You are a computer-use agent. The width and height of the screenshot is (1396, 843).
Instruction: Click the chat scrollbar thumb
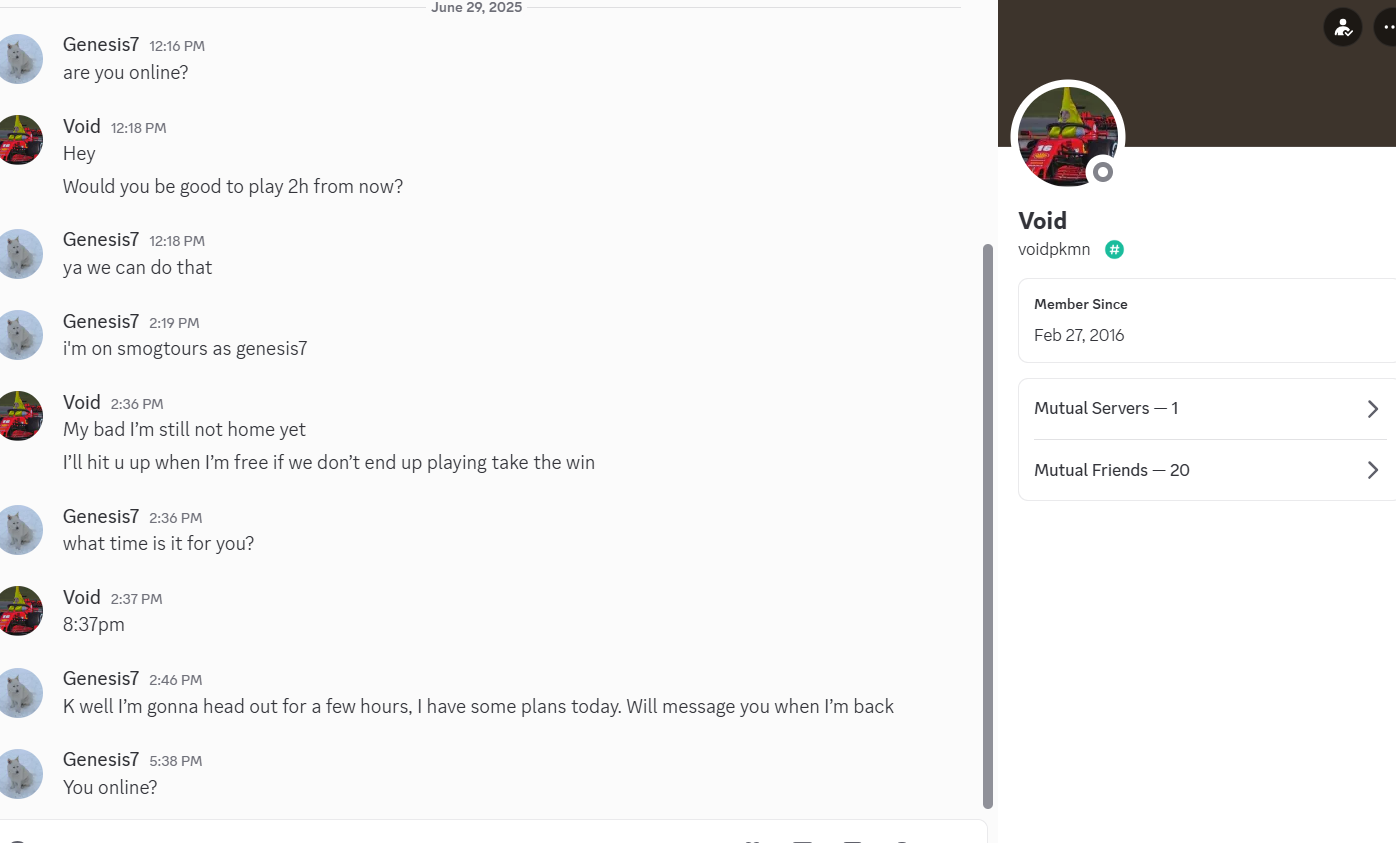pos(988,526)
